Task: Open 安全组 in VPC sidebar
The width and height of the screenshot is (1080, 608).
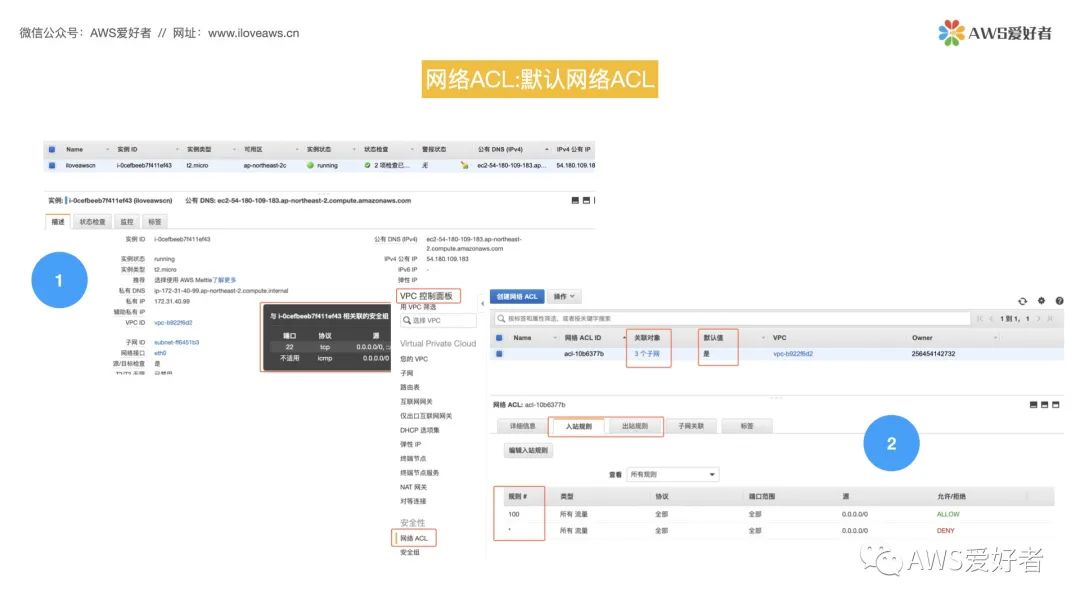Action: pos(410,552)
